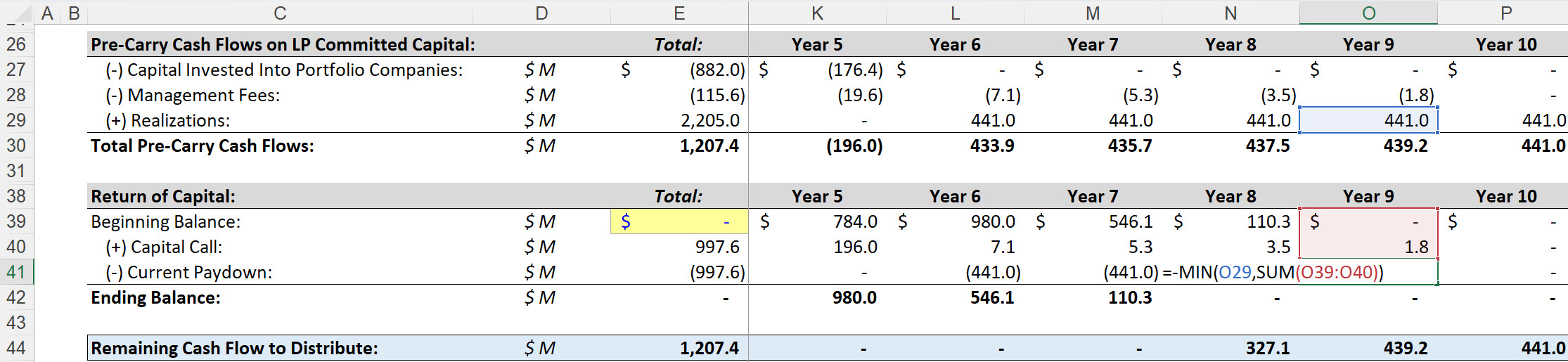Select row 38 header

coord(16,196)
